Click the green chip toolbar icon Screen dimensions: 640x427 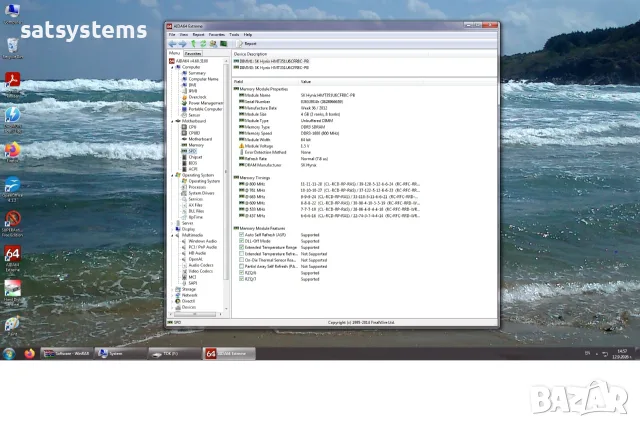[x=223, y=44]
